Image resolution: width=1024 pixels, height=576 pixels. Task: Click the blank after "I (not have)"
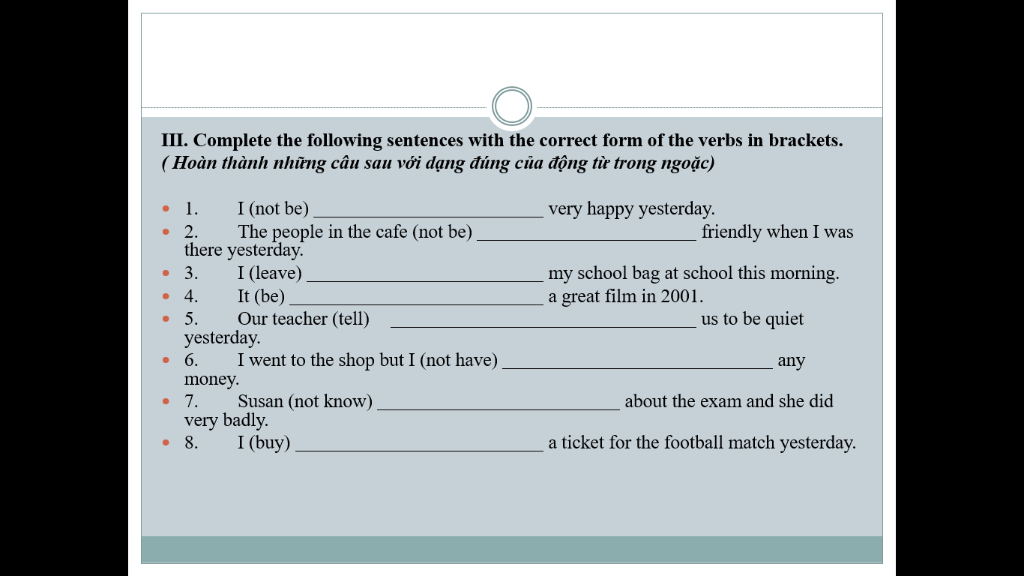pos(637,361)
